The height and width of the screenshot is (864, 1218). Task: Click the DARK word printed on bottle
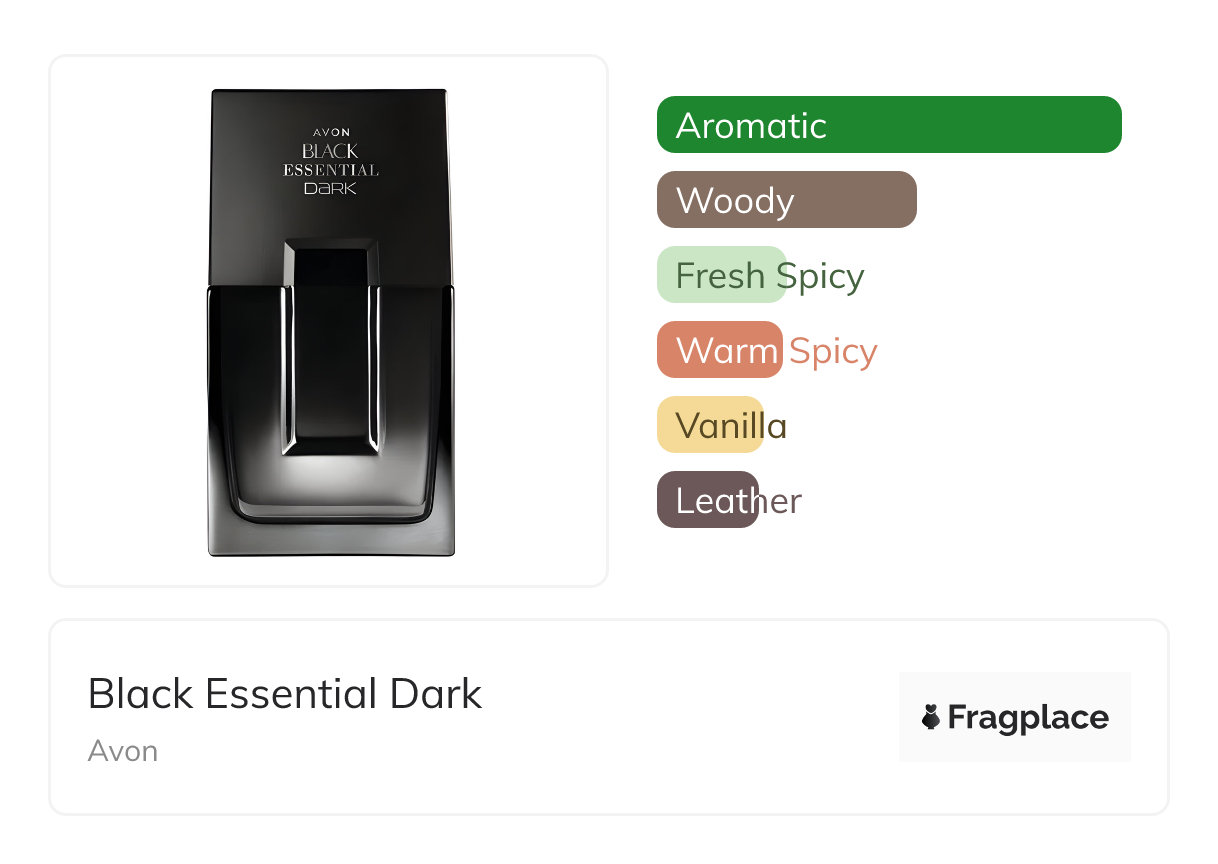[330, 188]
